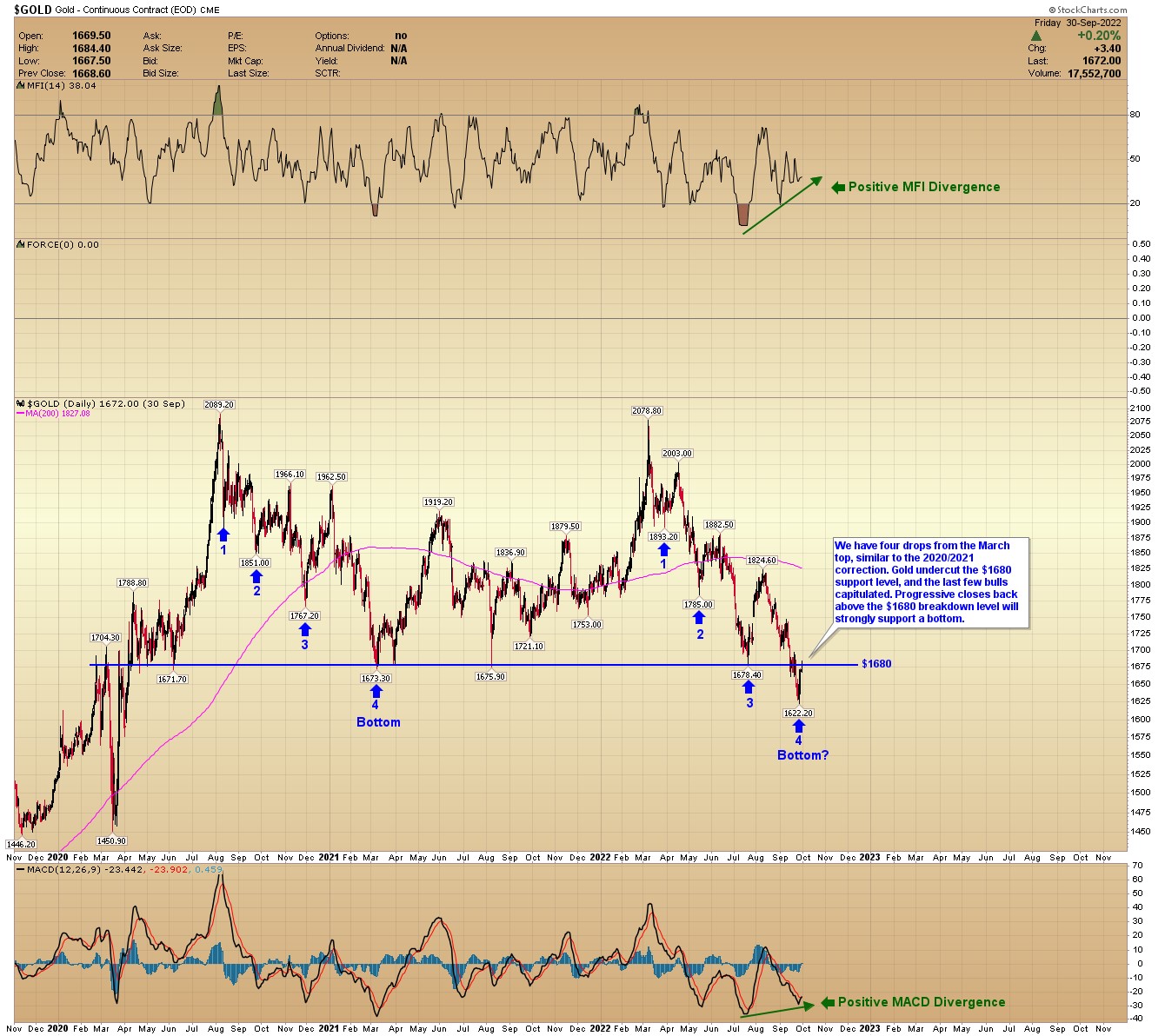Click the Friday 30-Sep-2022 date
The image size is (1165, 1036).
1078,23
